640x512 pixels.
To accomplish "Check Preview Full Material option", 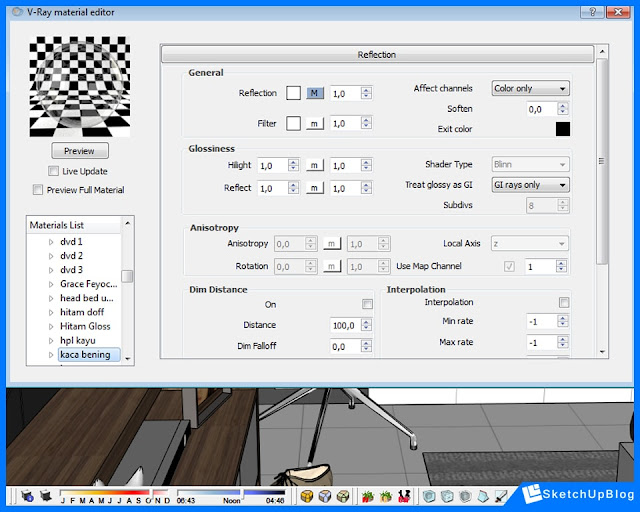I will click(38, 189).
